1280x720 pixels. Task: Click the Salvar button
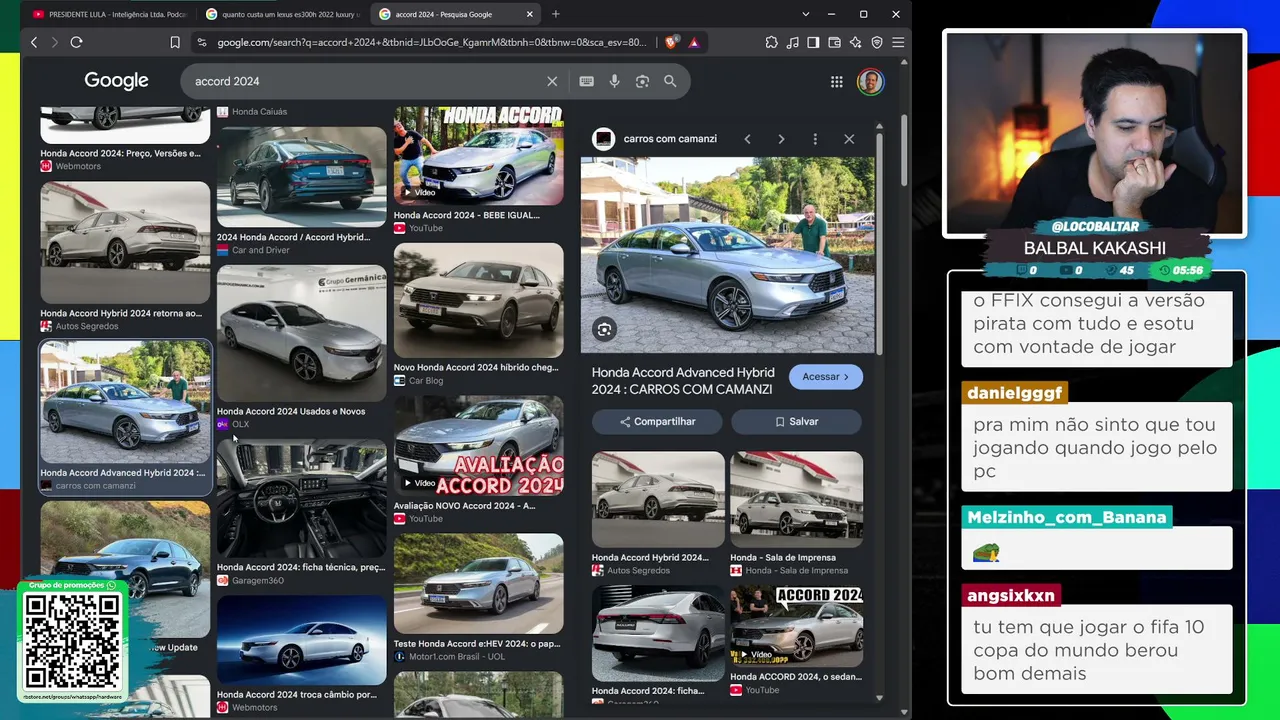[x=796, y=422]
